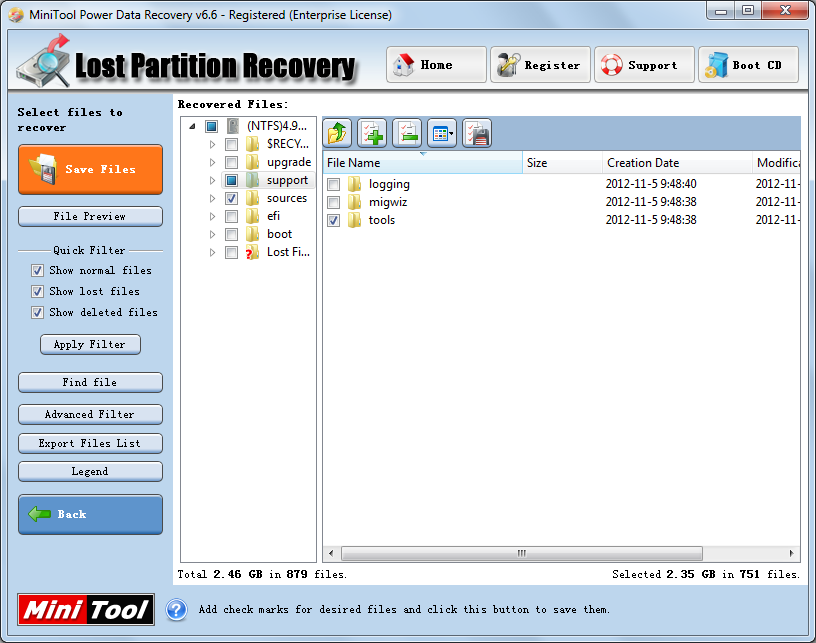816x643 pixels.
Task: Open the view mode toolbar dropdown
Action: 442,133
